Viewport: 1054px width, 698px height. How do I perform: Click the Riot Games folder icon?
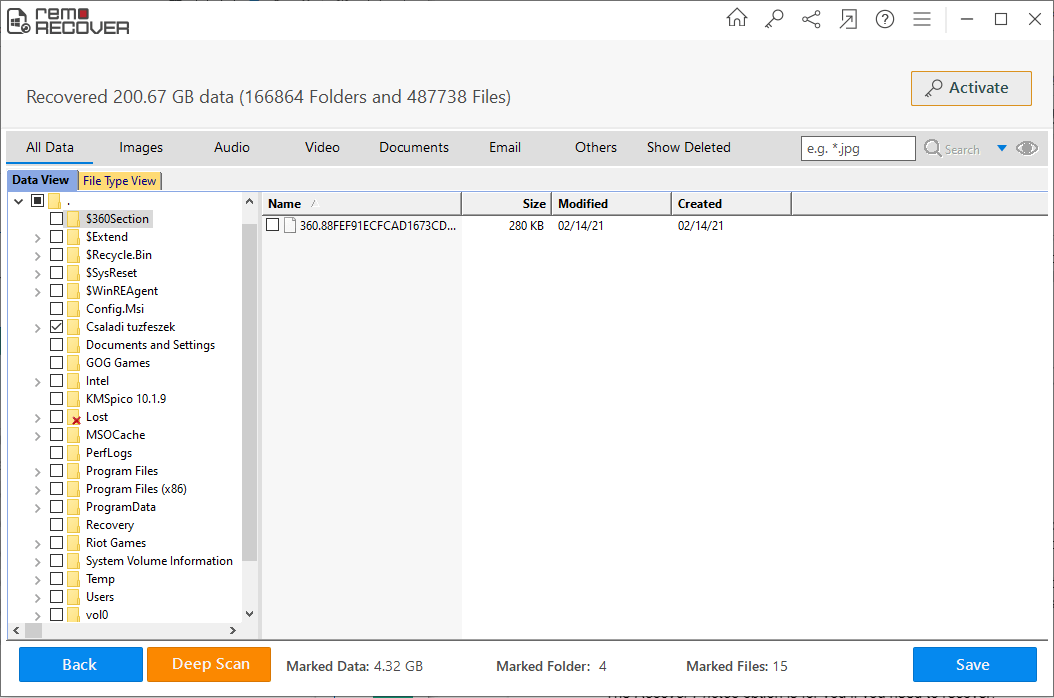[73, 543]
